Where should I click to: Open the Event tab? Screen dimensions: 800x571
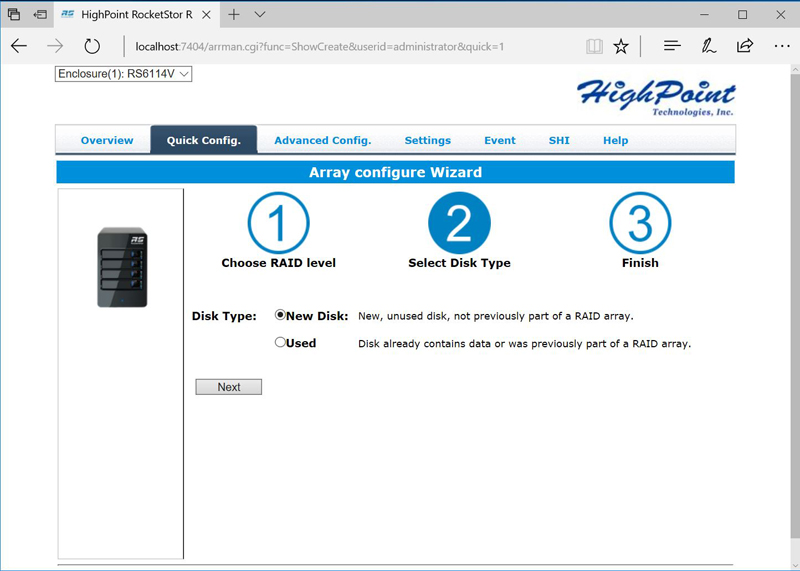tap(500, 140)
